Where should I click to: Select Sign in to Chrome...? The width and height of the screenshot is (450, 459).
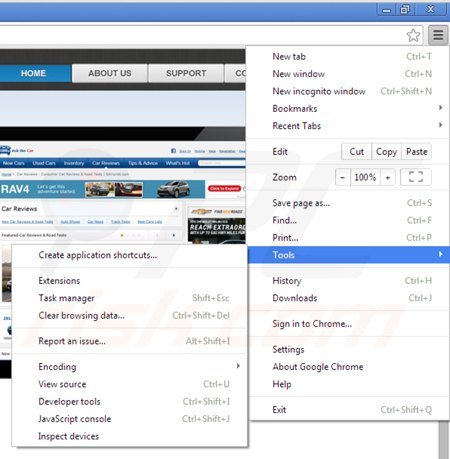(x=348, y=324)
